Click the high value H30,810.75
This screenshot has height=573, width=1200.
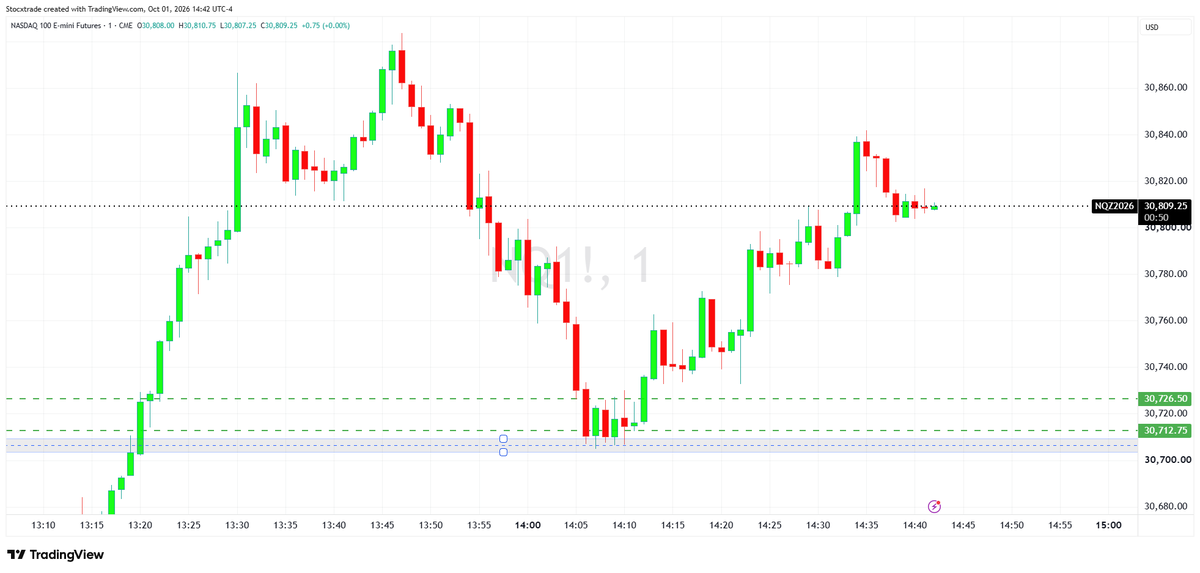coord(198,25)
